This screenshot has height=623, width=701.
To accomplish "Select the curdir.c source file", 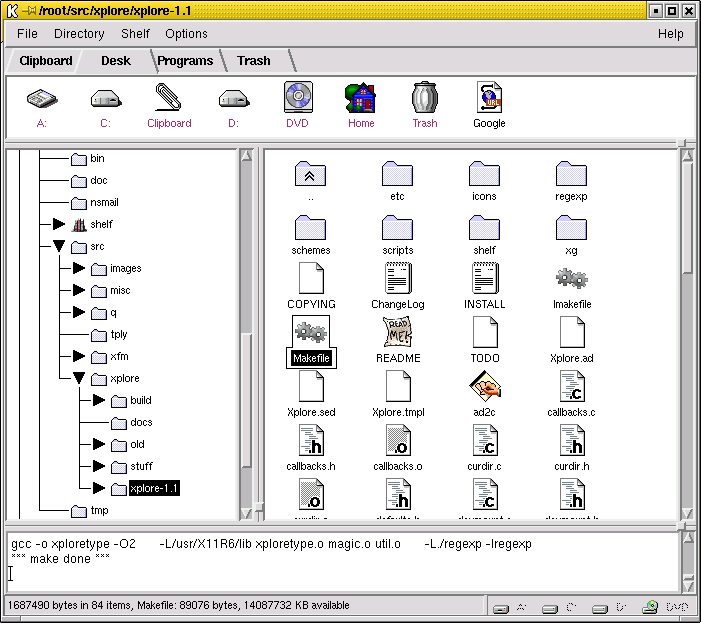I will tap(485, 441).
